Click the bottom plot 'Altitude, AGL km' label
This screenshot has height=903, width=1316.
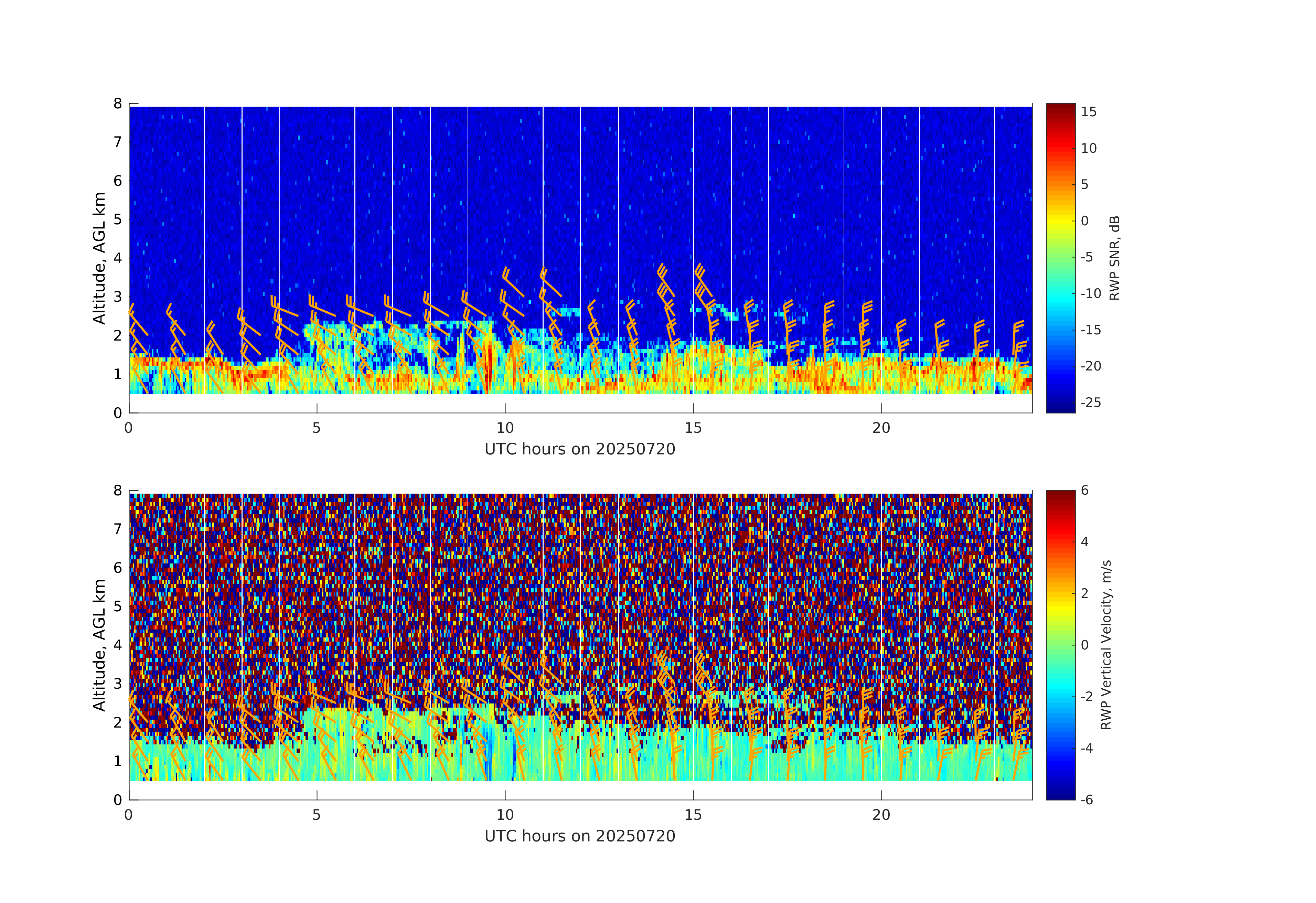click(x=100, y=645)
